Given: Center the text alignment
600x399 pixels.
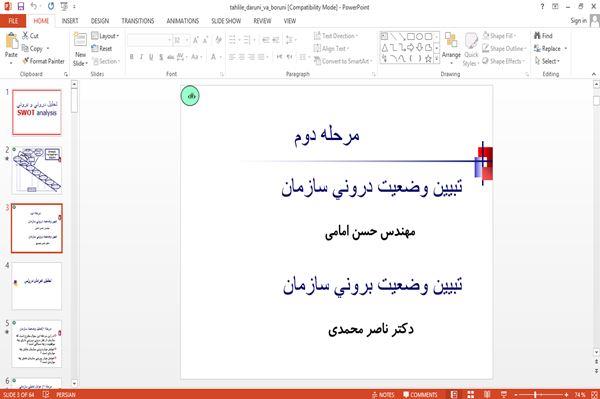Looking at the screenshot, I should [241, 57].
